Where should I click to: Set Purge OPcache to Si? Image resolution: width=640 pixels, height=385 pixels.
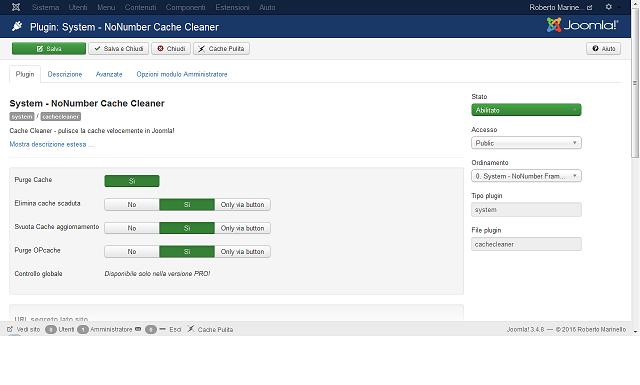point(187,251)
